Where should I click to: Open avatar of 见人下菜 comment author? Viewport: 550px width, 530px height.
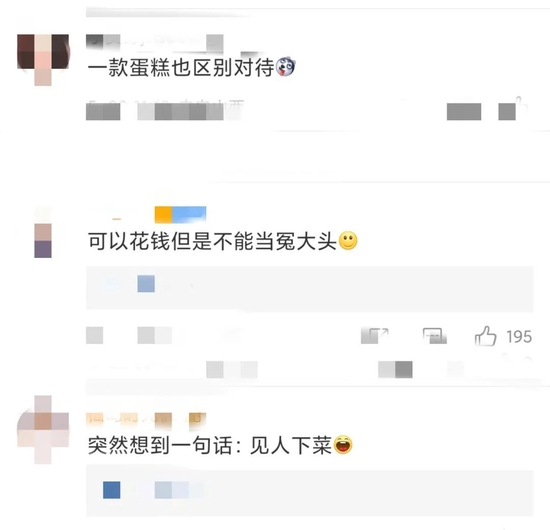[x=43, y=430]
